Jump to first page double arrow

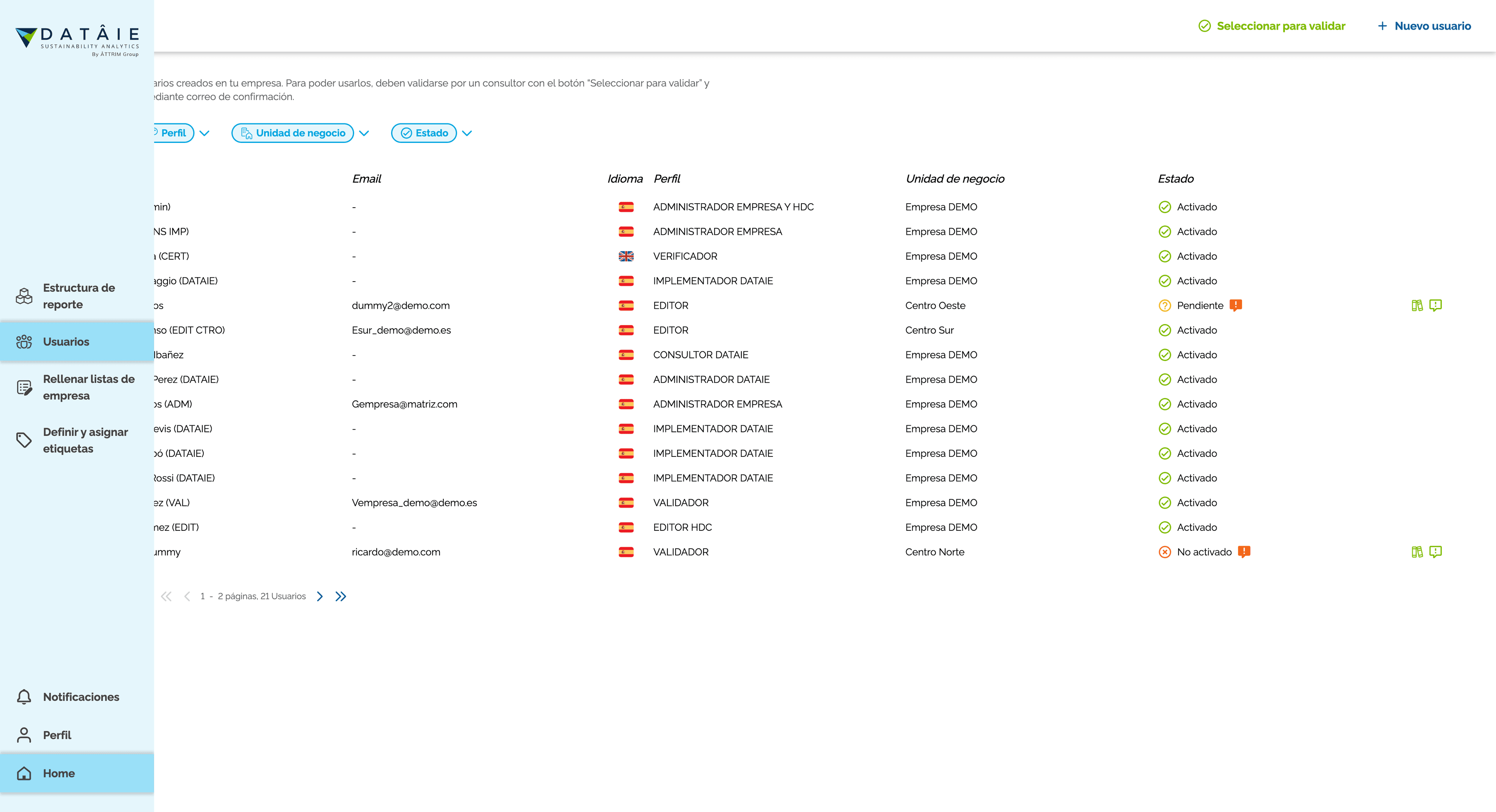pos(166,596)
